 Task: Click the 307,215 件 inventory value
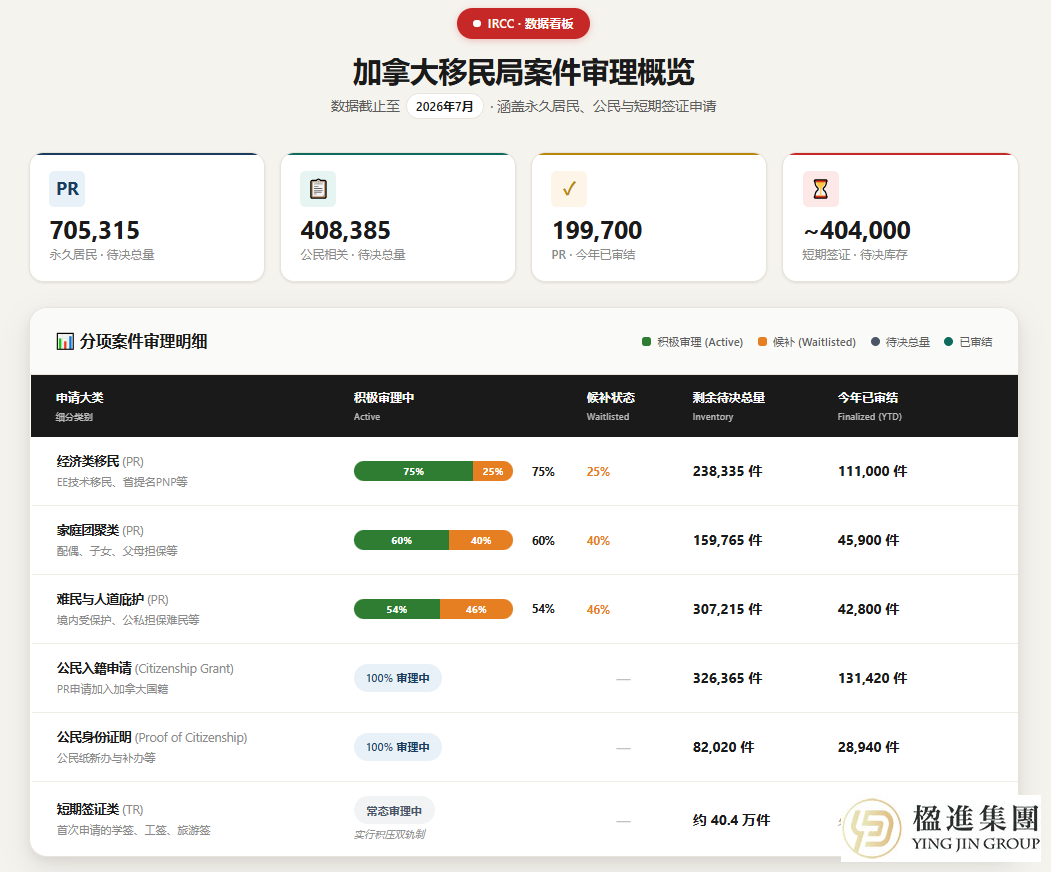pyautogui.click(x=727, y=609)
